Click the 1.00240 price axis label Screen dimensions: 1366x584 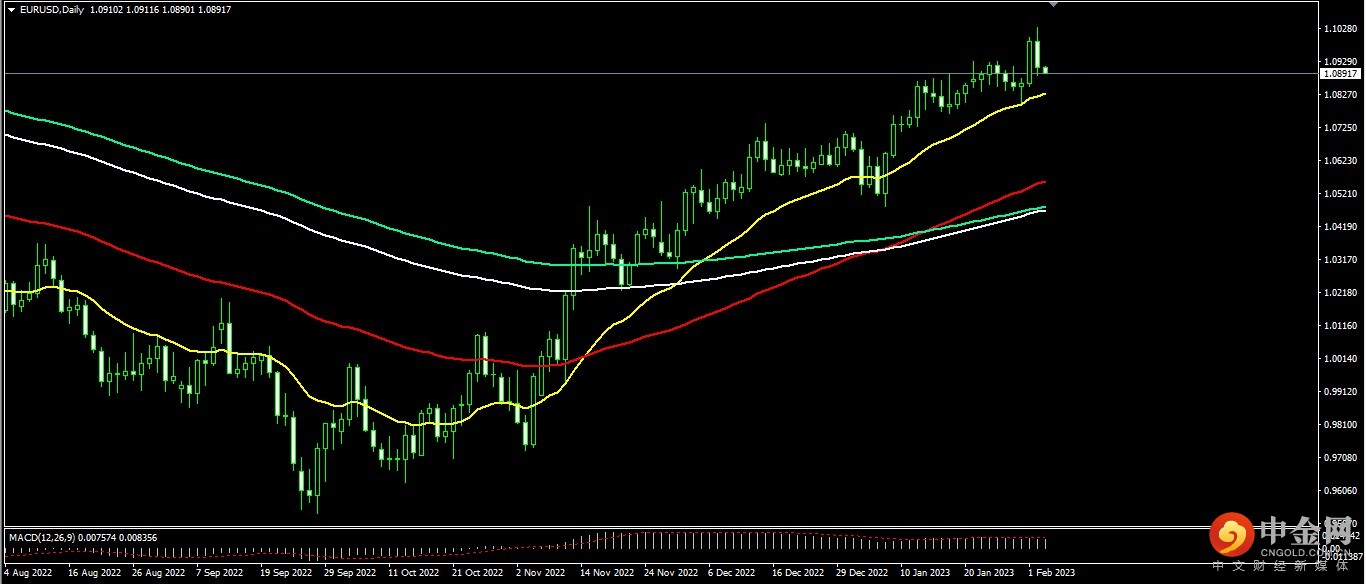click(1339, 359)
